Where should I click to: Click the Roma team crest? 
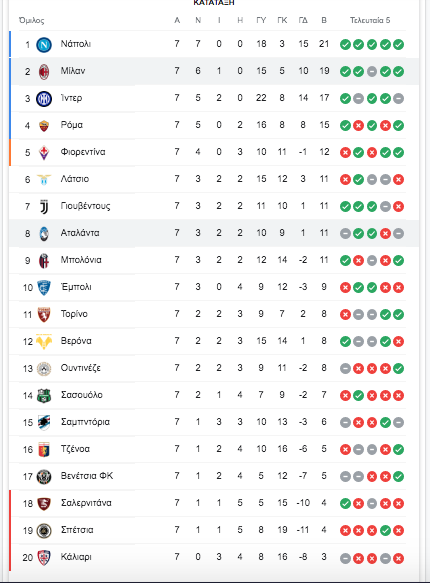click(44, 126)
